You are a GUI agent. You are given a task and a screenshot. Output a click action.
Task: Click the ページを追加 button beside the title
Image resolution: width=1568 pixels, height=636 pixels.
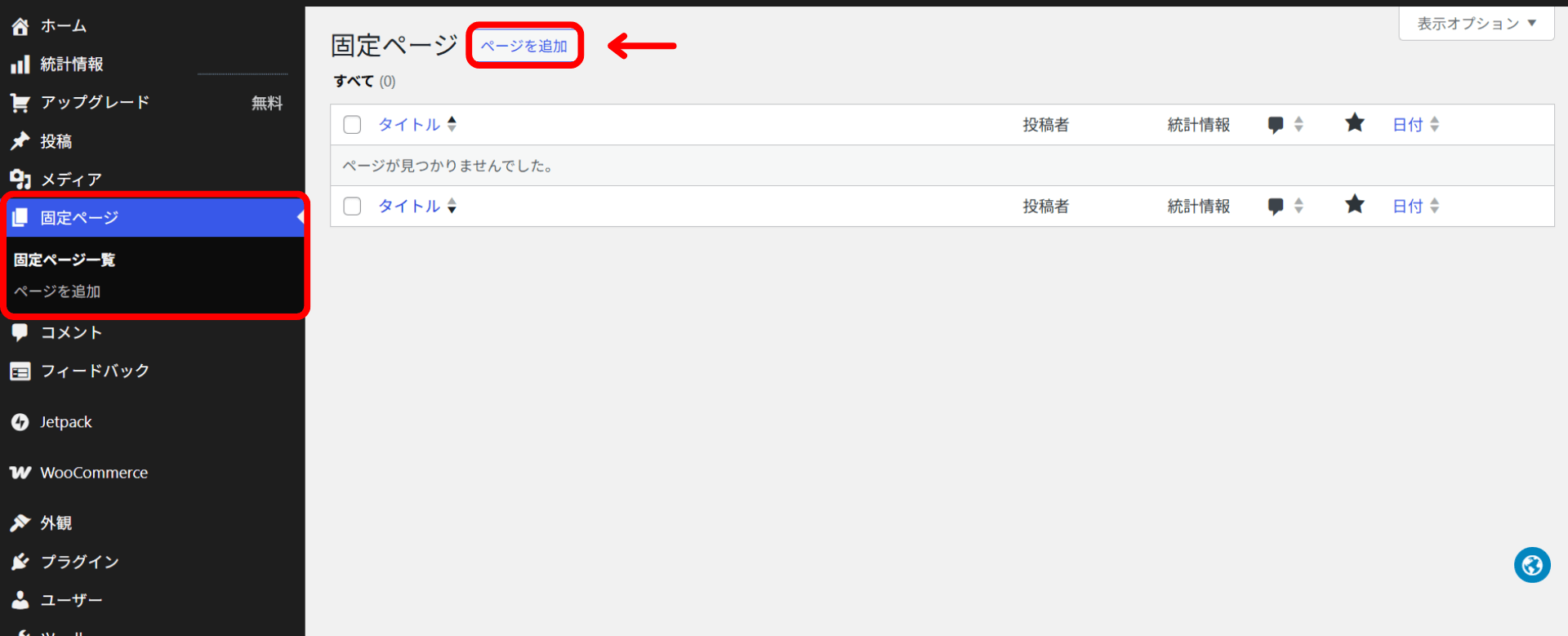coord(524,46)
